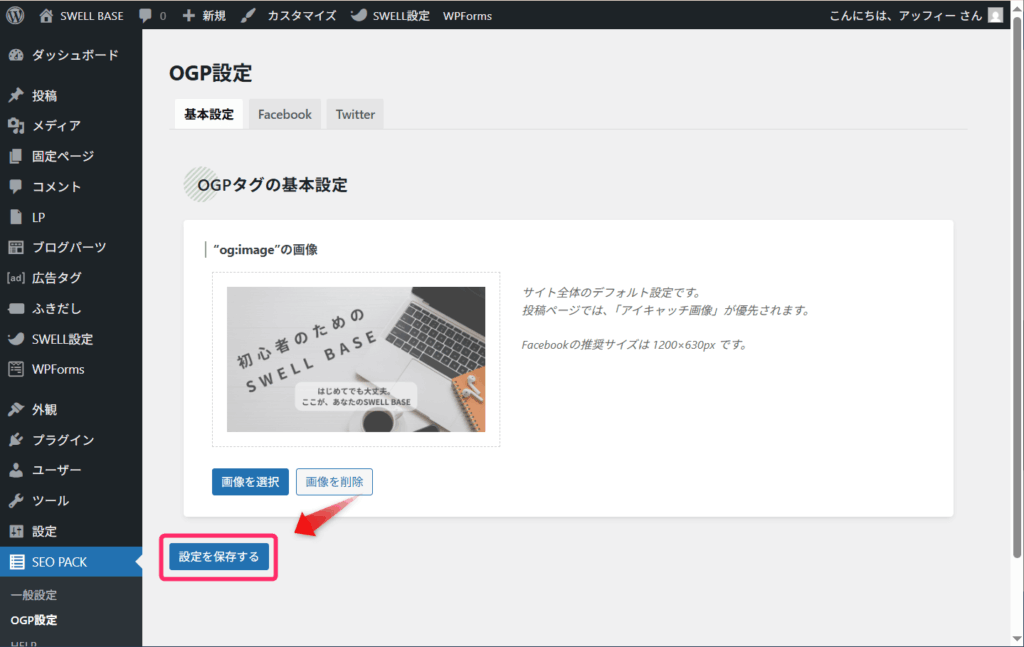Click the OGP設定 page heading
Image resolution: width=1024 pixels, height=647 pixels.
coord(210,73)
